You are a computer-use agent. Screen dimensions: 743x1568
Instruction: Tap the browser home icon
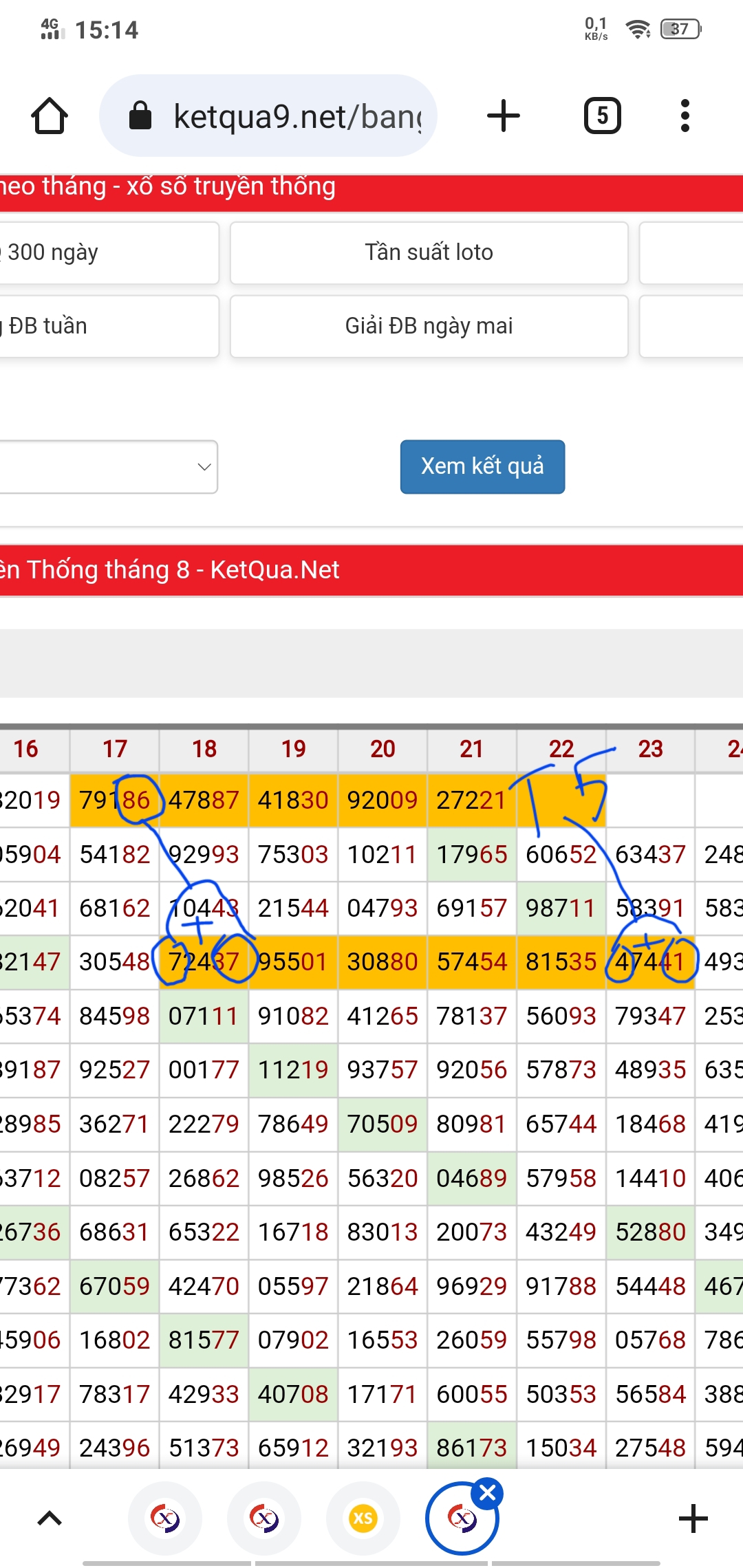tap(50, 116)
